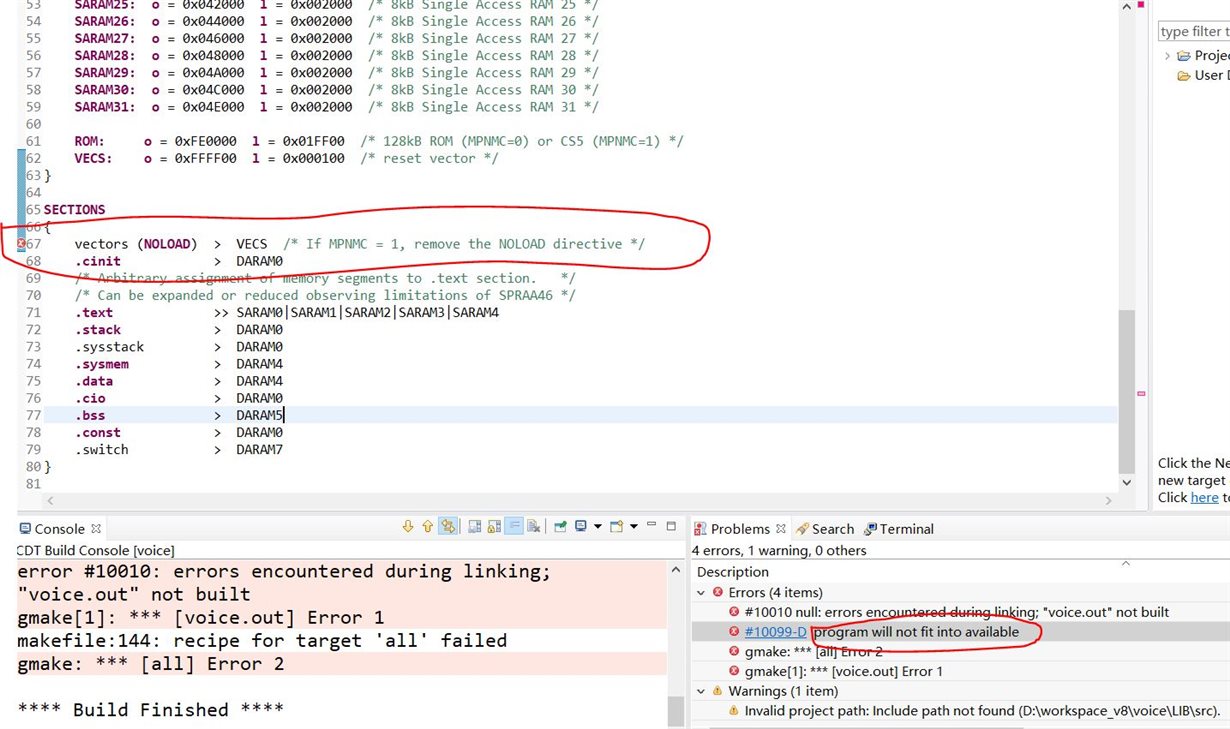Click the scroll down arrow of editor scrollbar
Viewport: 1230px width, 729px height.
click(1126, 481)
